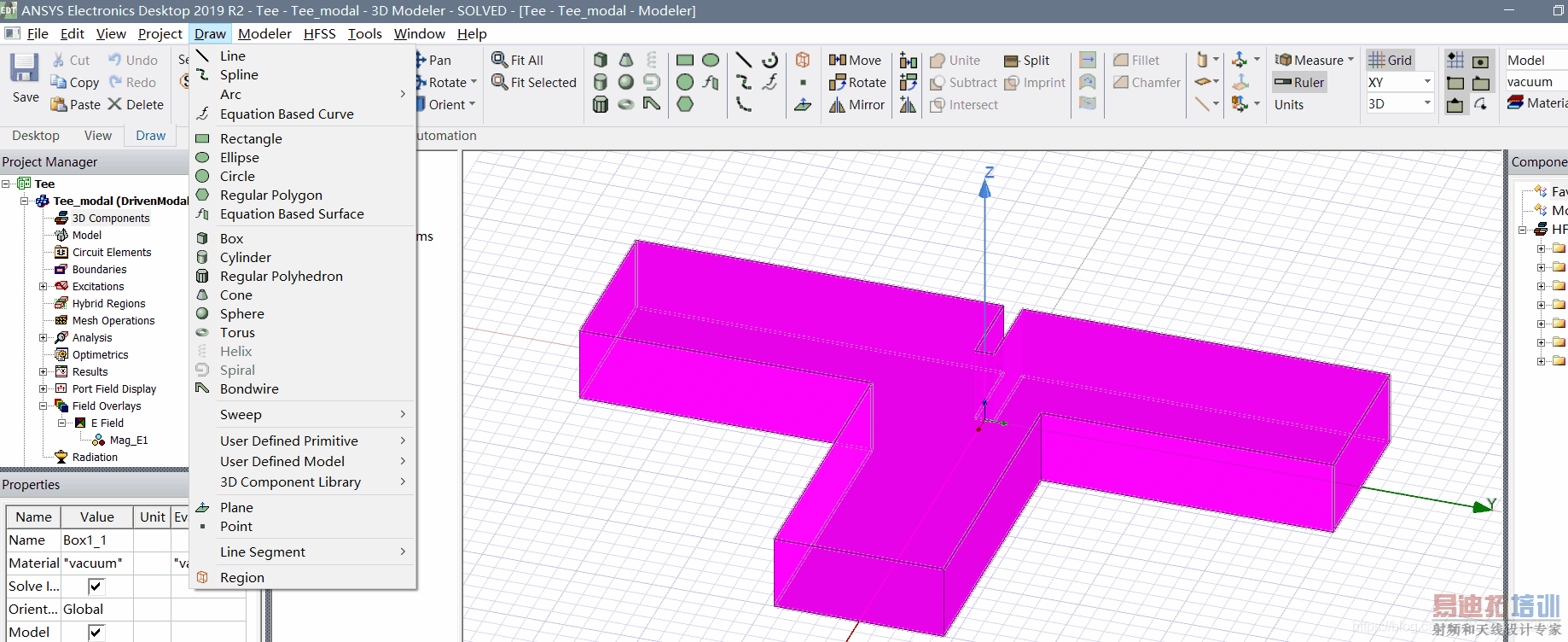
Task: Toggle the Solve Inside checkbox
Action: tap(96, 587)
